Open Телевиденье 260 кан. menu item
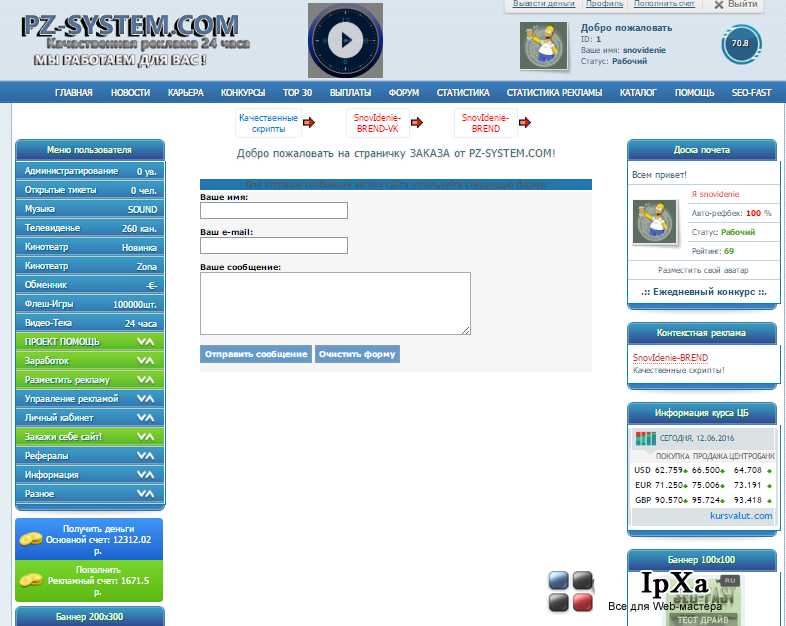 (x=90, y=228)
